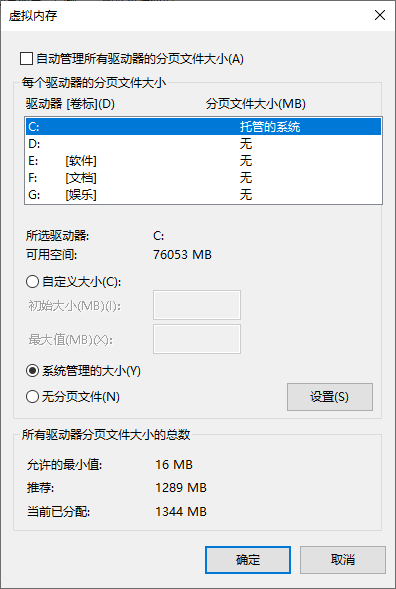Select drive G: labeled 娱乐

[x=203, y=195]
